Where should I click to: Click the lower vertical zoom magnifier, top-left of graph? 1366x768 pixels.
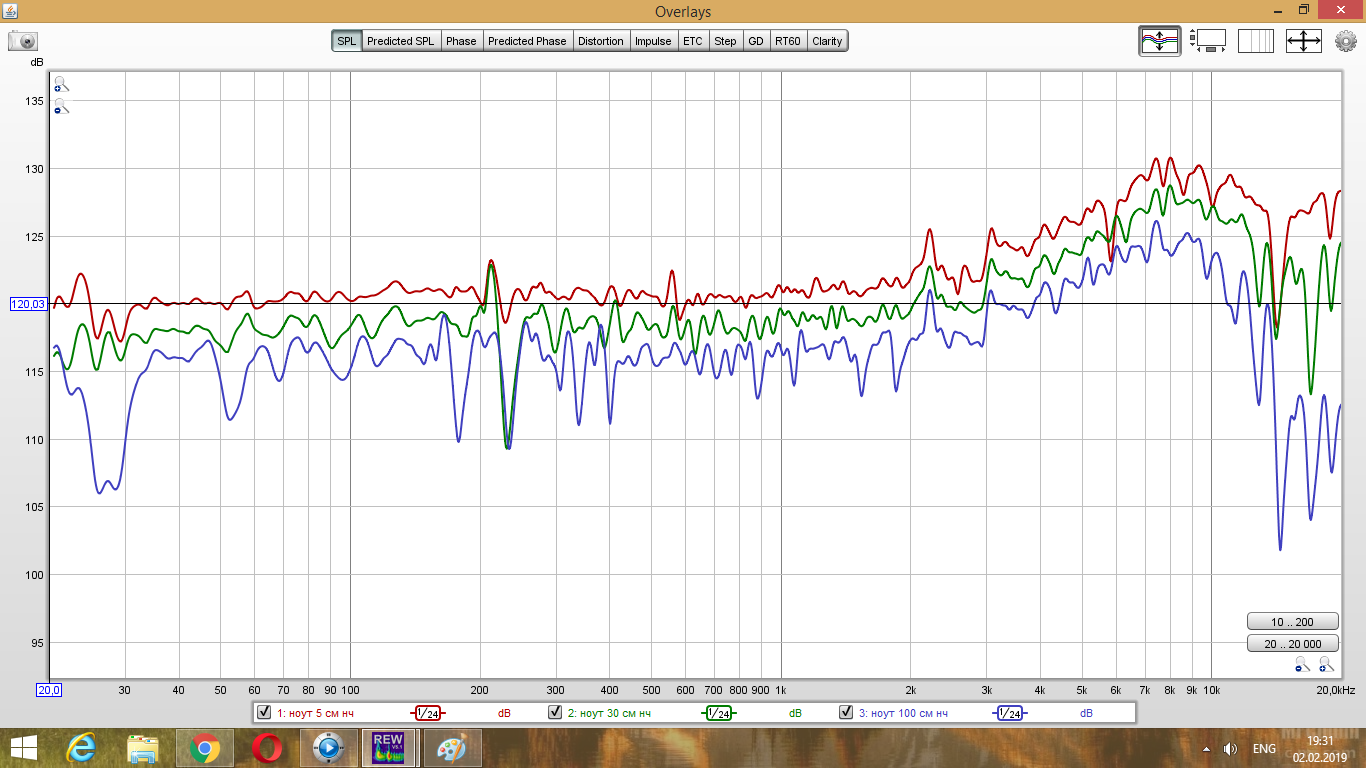click(61, 106)
